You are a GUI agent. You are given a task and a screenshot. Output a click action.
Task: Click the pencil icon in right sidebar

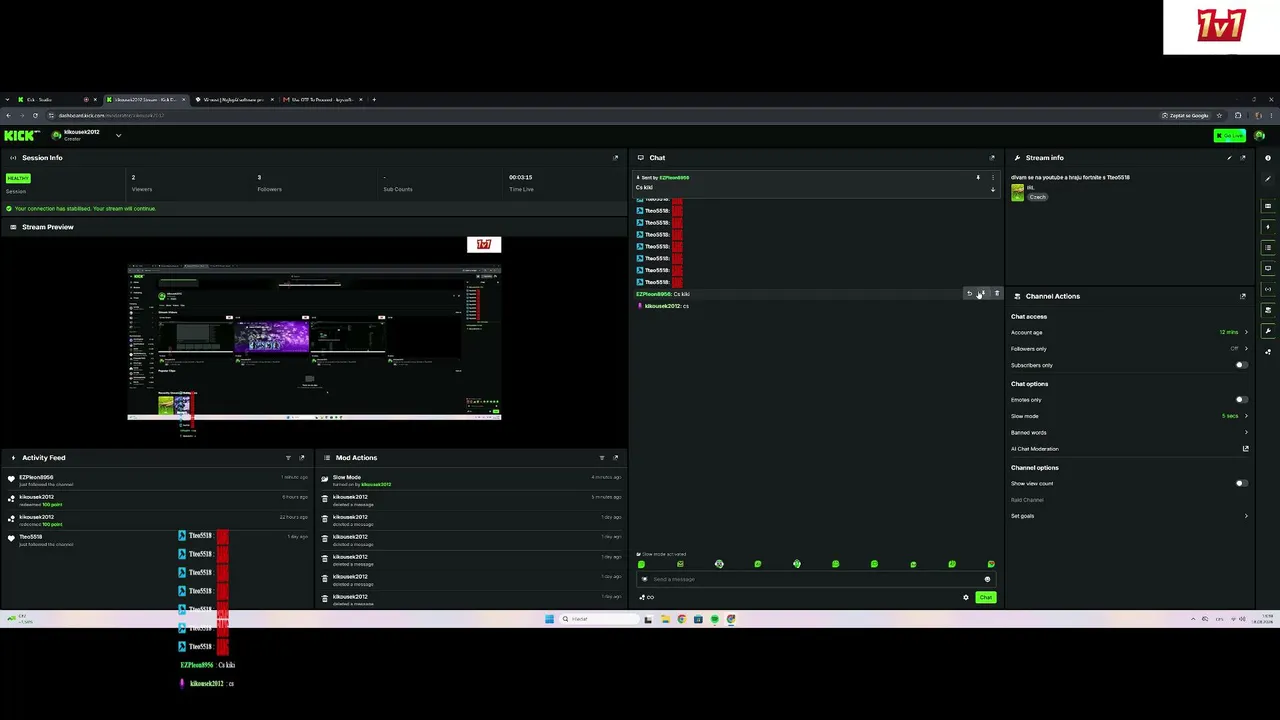click(x=1268, y=179)
